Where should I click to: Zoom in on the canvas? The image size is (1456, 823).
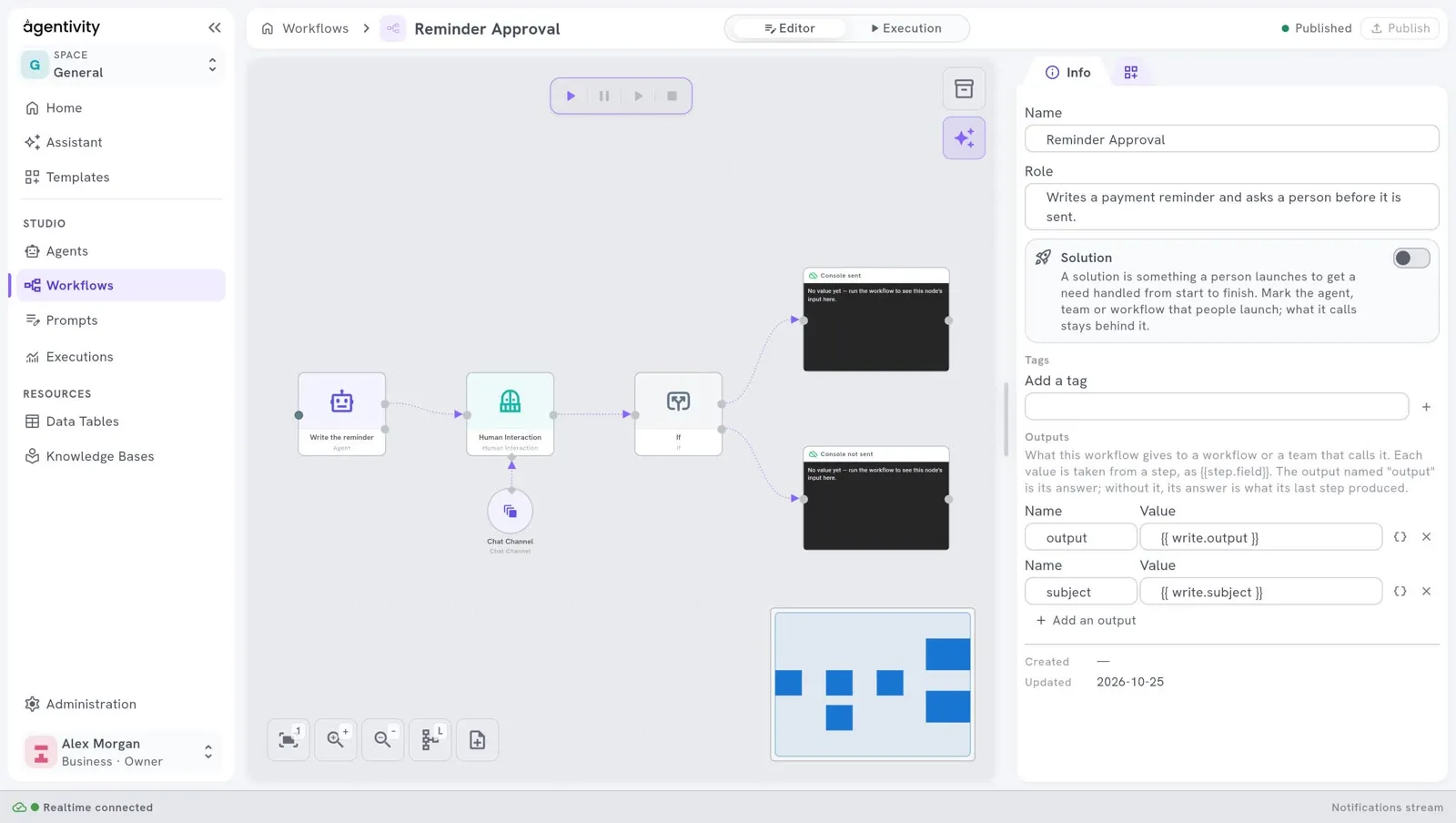tap(336, 740)
